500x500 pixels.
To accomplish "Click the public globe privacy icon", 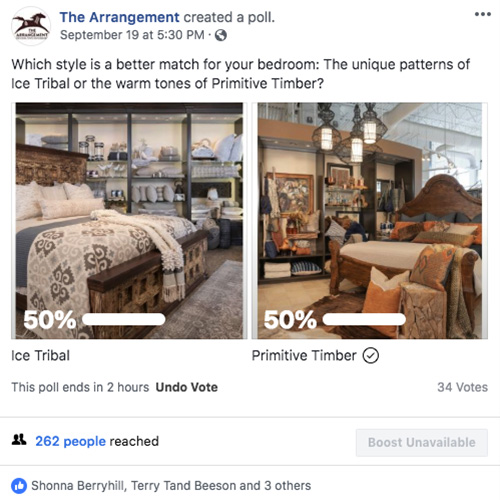I will pos(221,35).
